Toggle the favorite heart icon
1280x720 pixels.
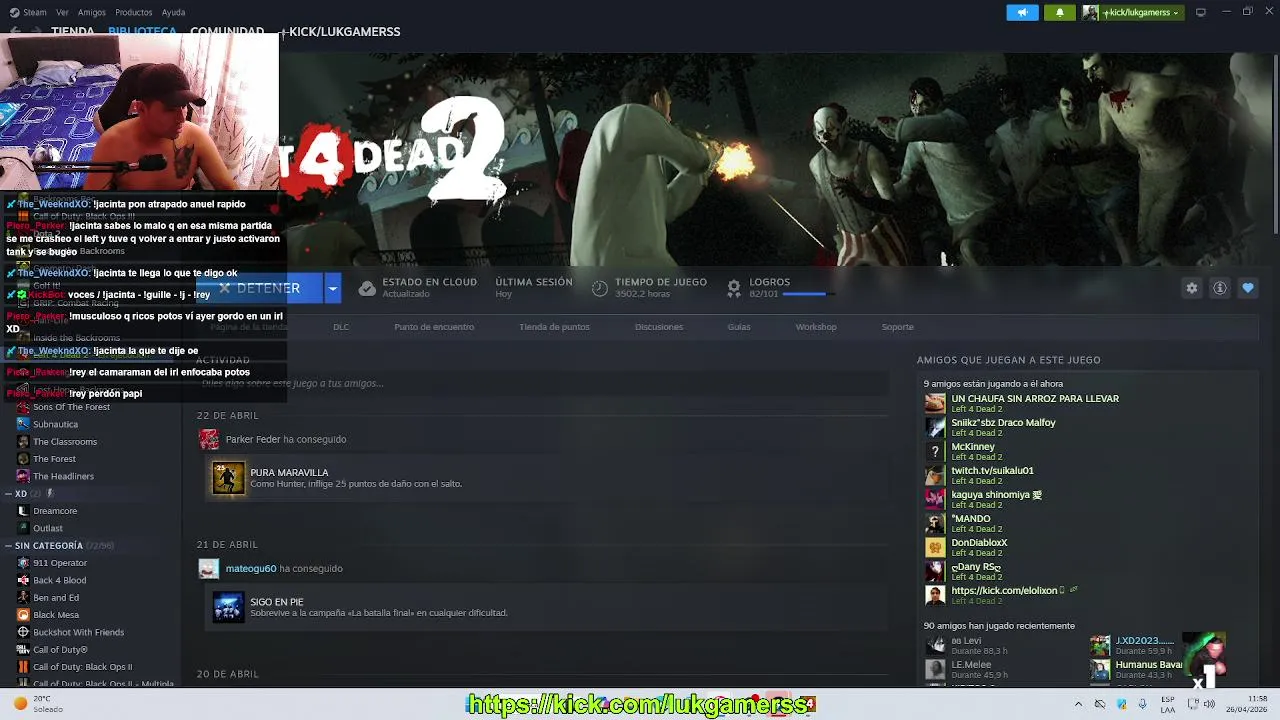click(1247, 288)
